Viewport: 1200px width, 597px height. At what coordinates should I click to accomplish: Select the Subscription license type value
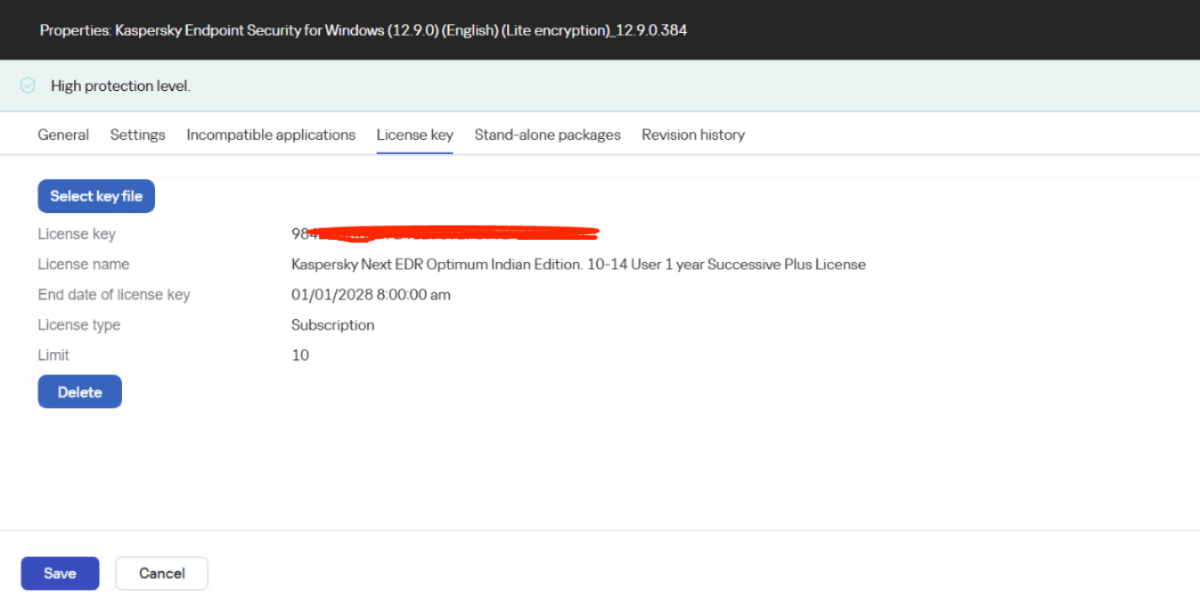click(x=333, y=325)
